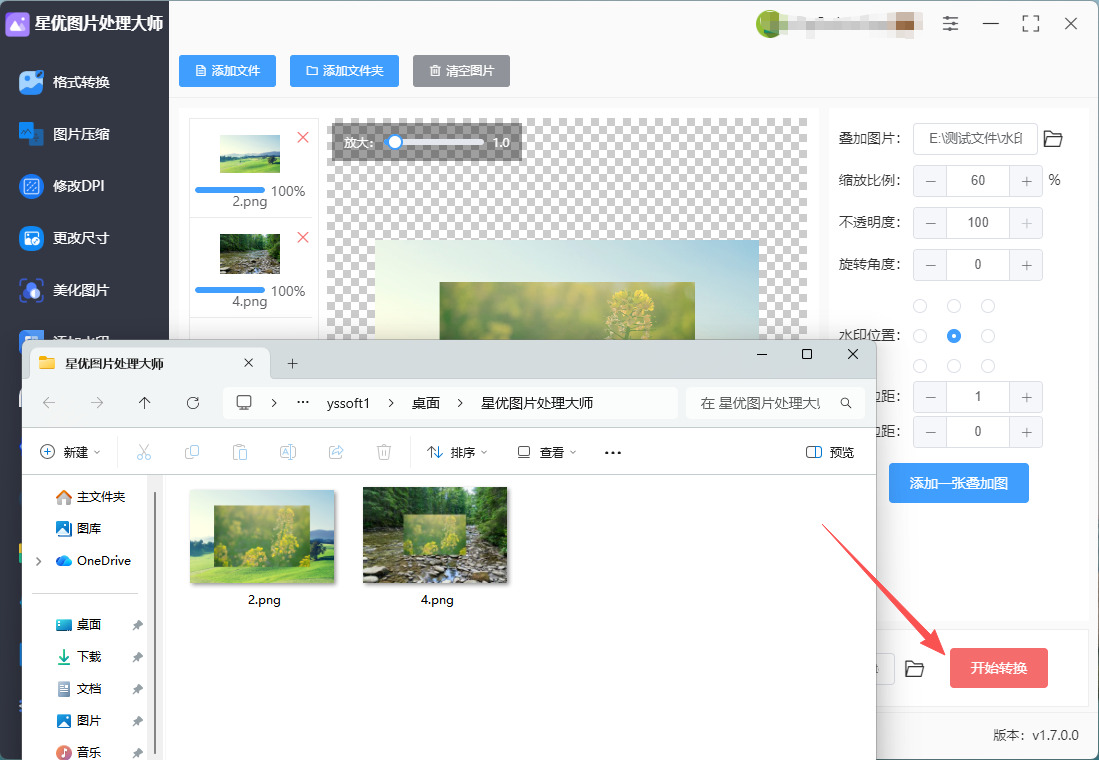Open app settings icon in title bar
This screenshot has height=760, width=1099.
pyautogui.click(x=950, y=23)
